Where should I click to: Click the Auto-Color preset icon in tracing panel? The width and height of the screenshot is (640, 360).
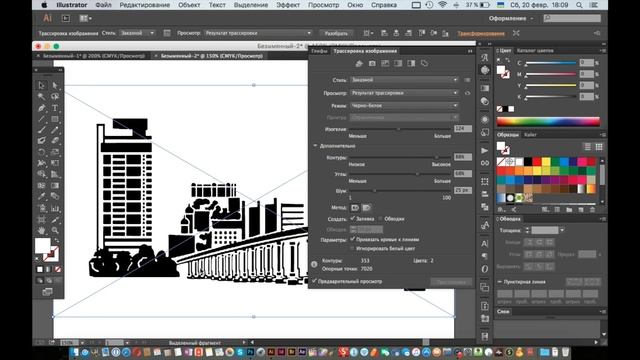tap(359, 63)
